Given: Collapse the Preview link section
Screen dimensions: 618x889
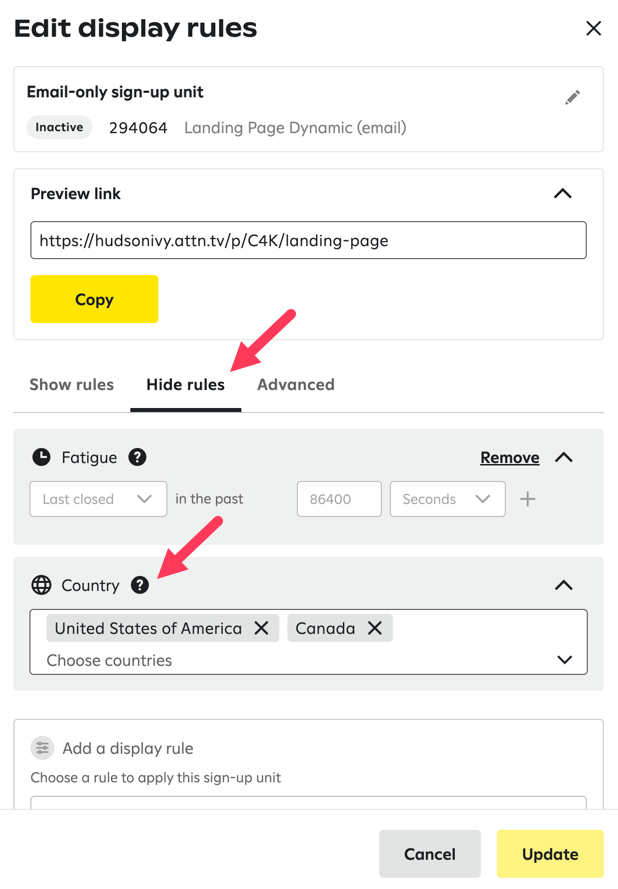Looking at the screenshot, I should [563, 193].
